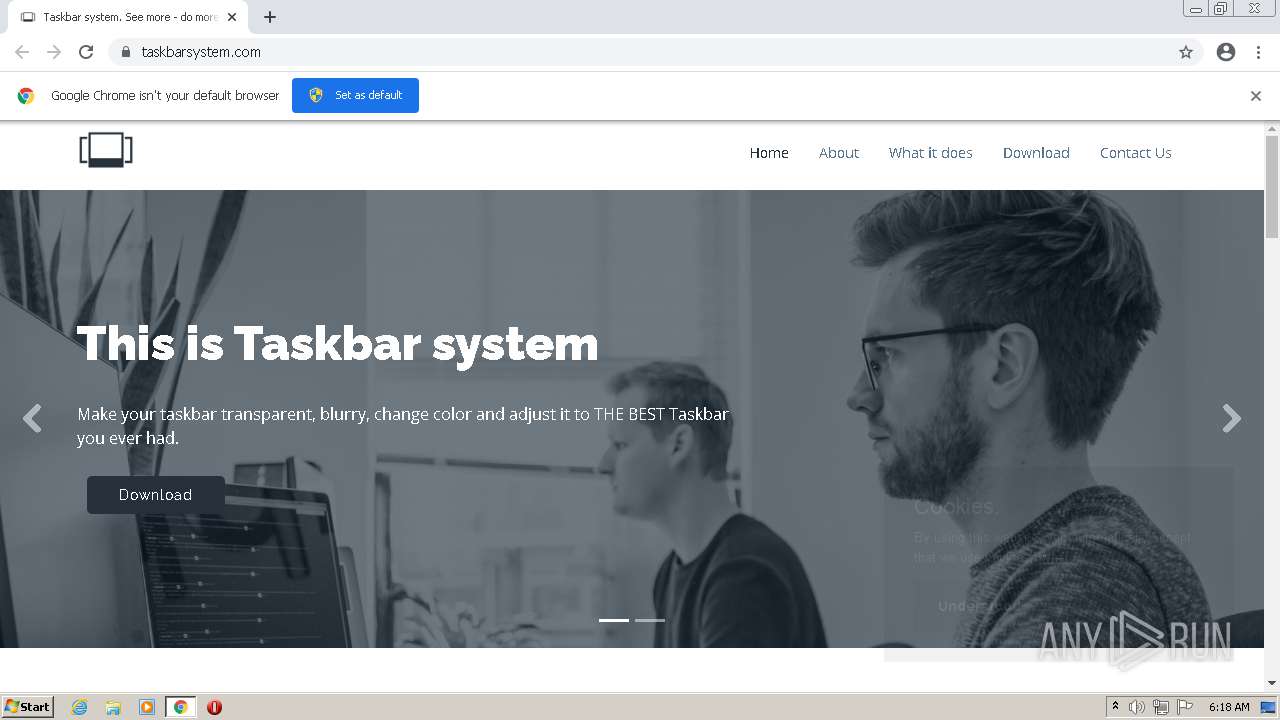Open the media player taskbar icon
Screen dimensions: 1280x720
click(x=147, y=707)
